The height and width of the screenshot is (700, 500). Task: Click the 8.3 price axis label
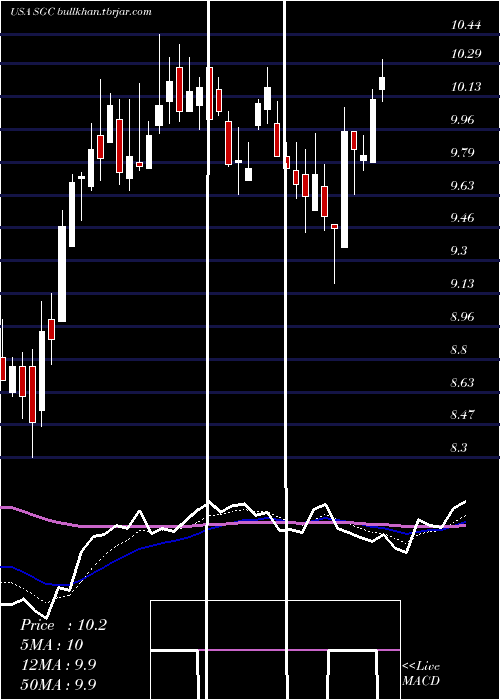click(459, 448)
